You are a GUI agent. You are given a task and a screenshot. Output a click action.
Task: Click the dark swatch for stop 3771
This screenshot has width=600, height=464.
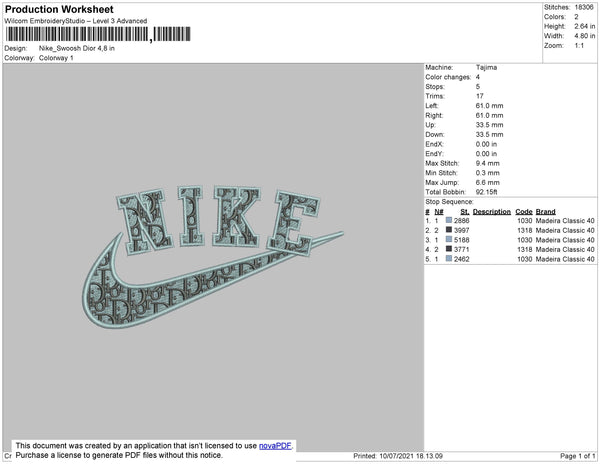tap(449, 249)
